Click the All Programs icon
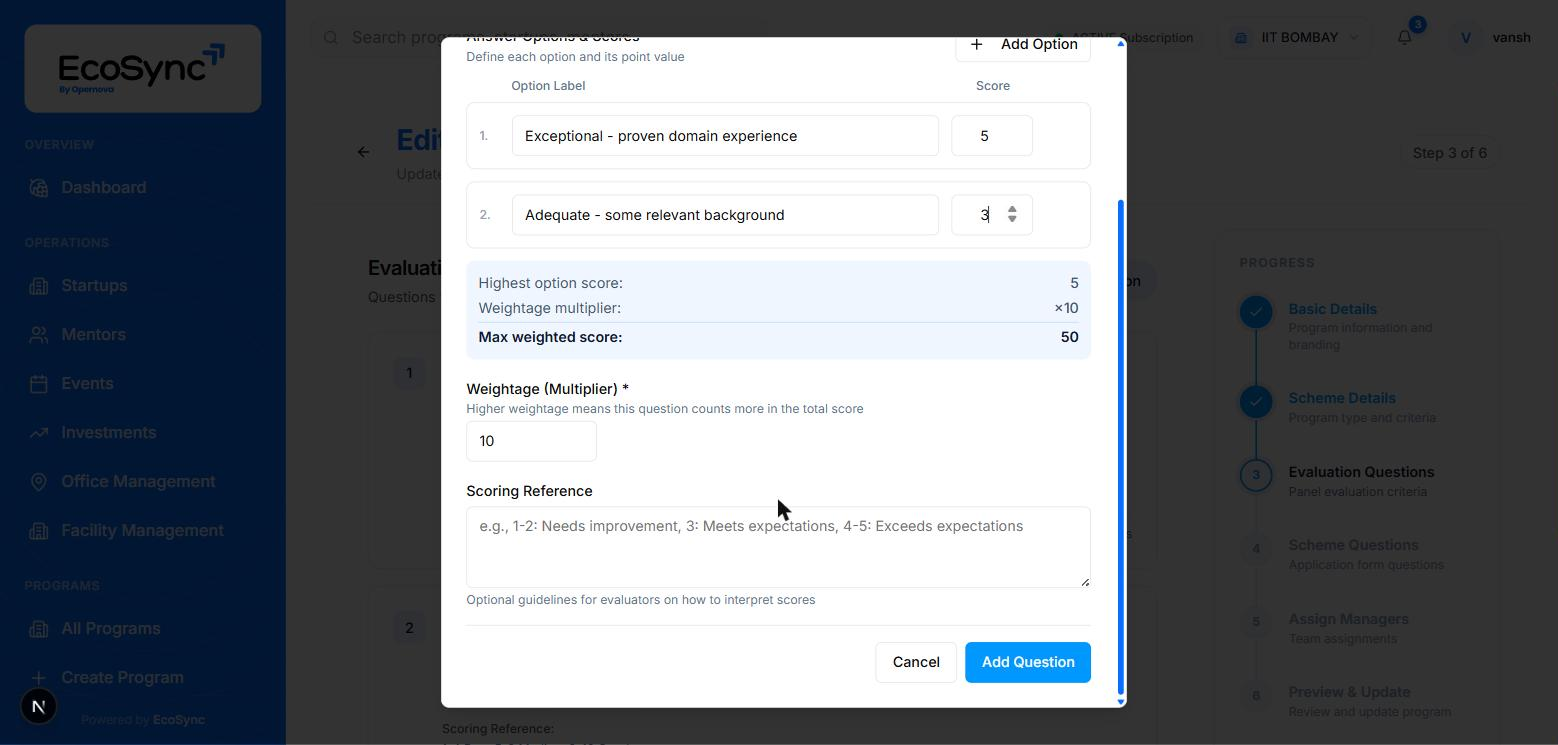The width and height of the screenshot is (1558, 745). coord(39,629)
